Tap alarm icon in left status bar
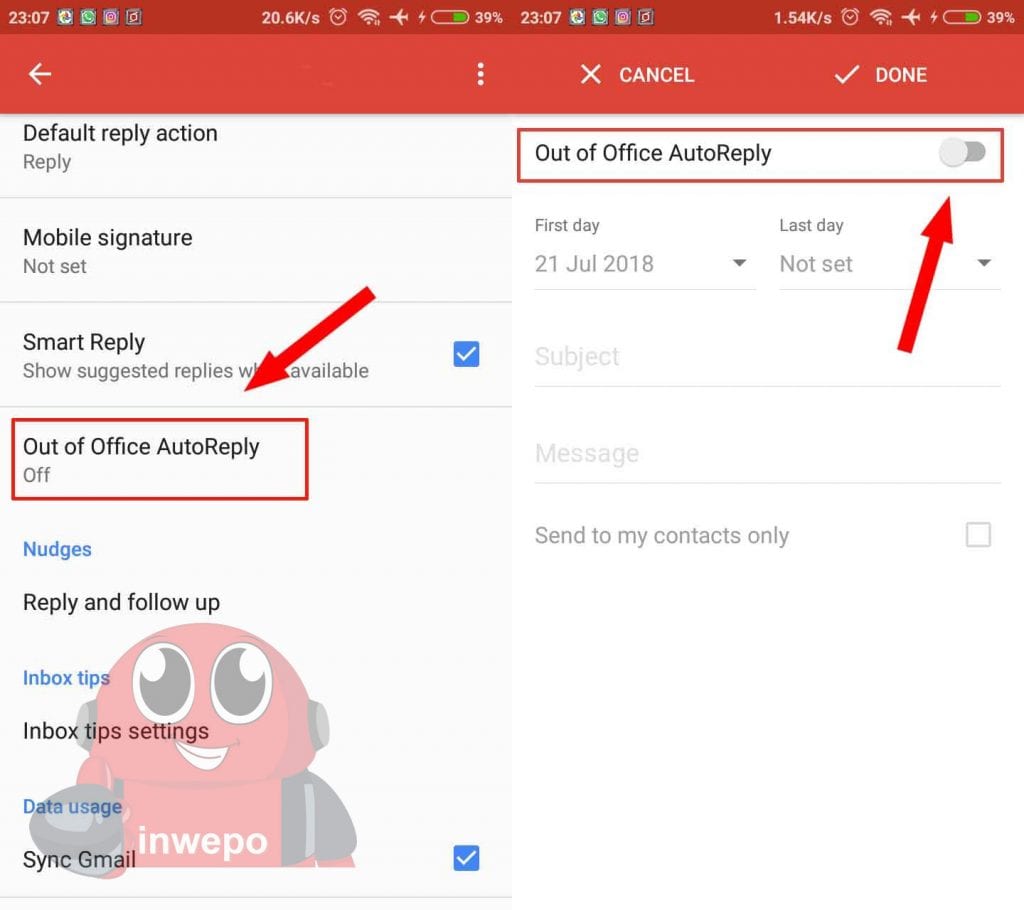 click(x=338, y=17)
